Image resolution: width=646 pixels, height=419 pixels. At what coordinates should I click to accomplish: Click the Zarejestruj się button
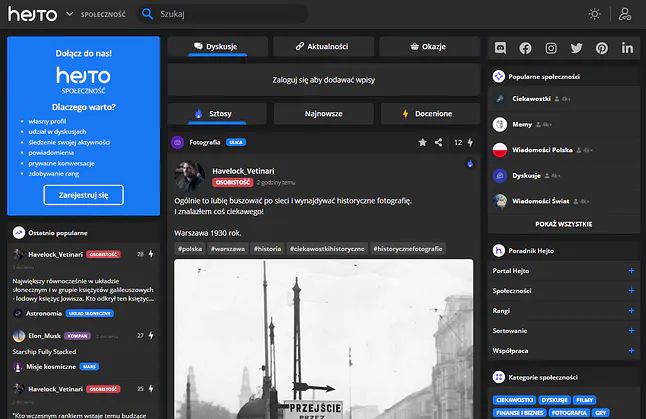pyautogui.click(x=83, y=195)
